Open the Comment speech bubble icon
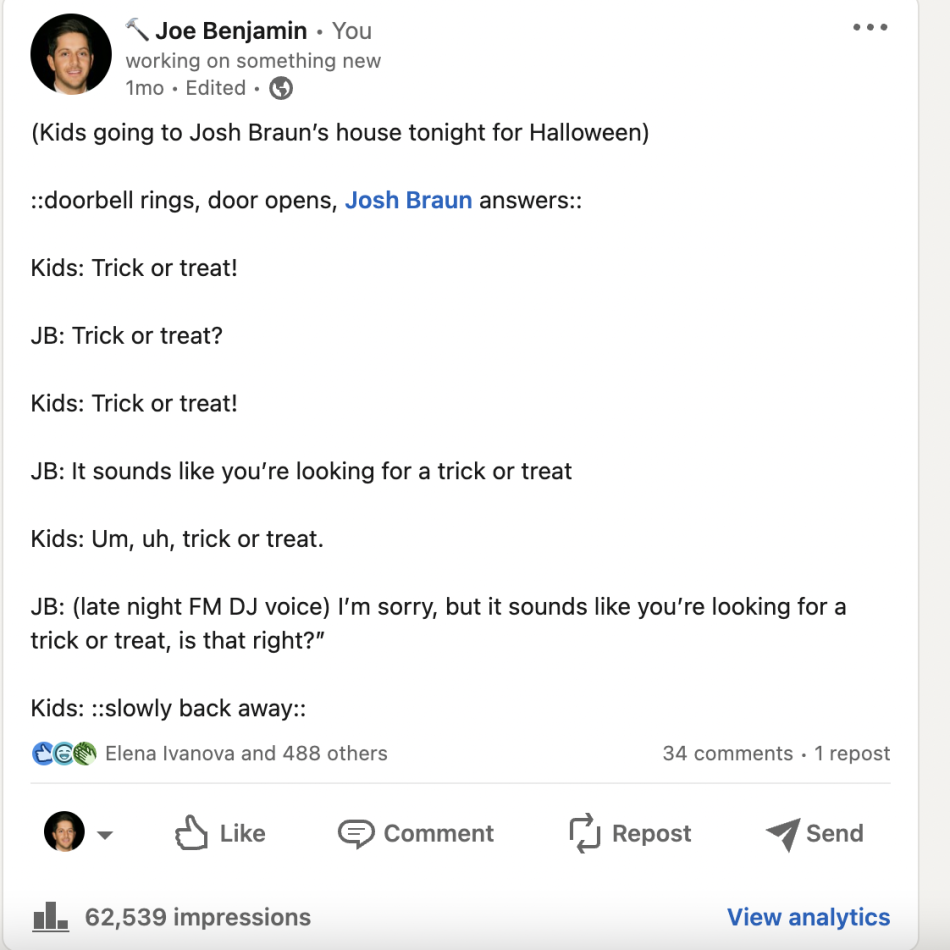 point(355,832)
